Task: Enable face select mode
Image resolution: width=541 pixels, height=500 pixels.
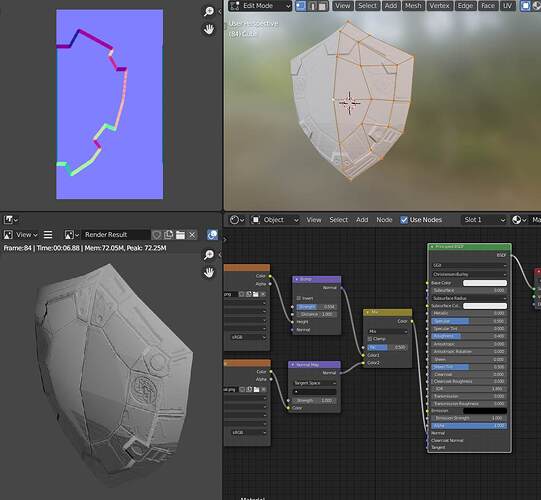Action: click(323, 6)
